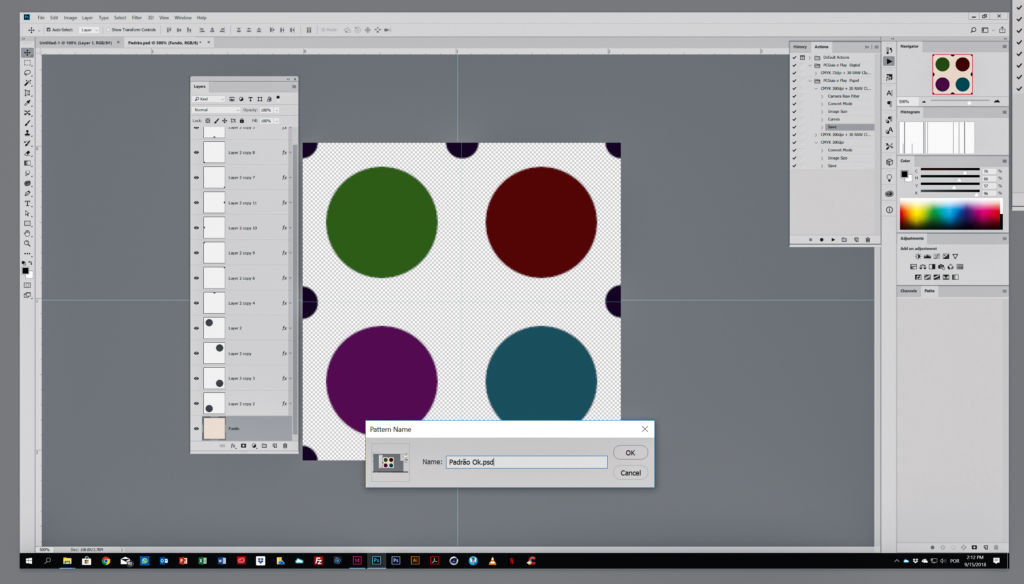The width and height of the screenshot is (1024, 584).
Task: Play the selected action in Actions panel
Action: click(833, 240)
